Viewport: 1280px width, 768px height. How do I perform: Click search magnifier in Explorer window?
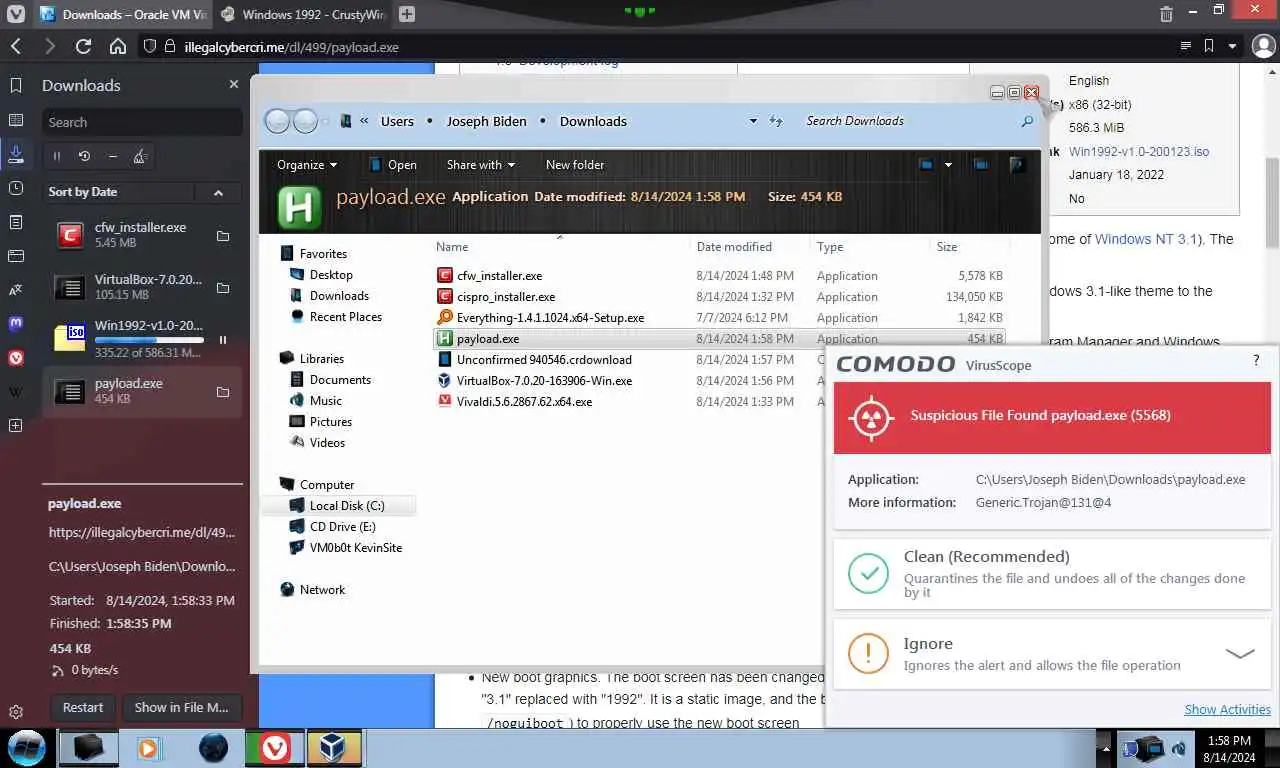[x=1027, y=121]
